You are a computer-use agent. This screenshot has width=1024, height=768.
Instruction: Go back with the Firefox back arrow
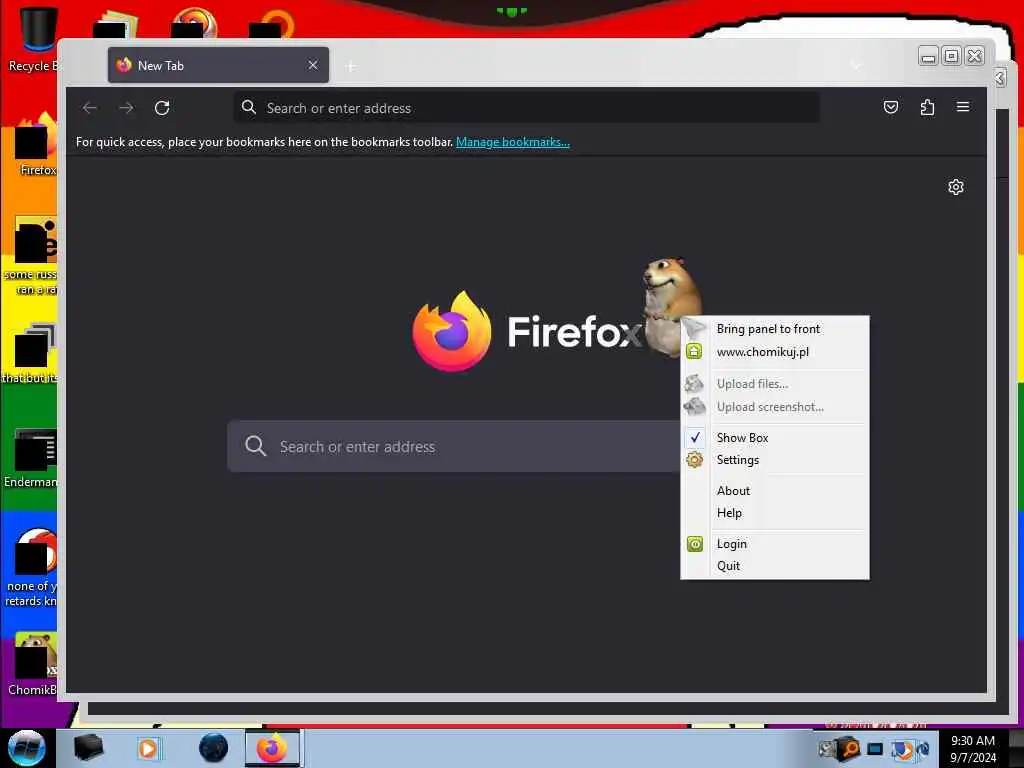pos(90,108)
